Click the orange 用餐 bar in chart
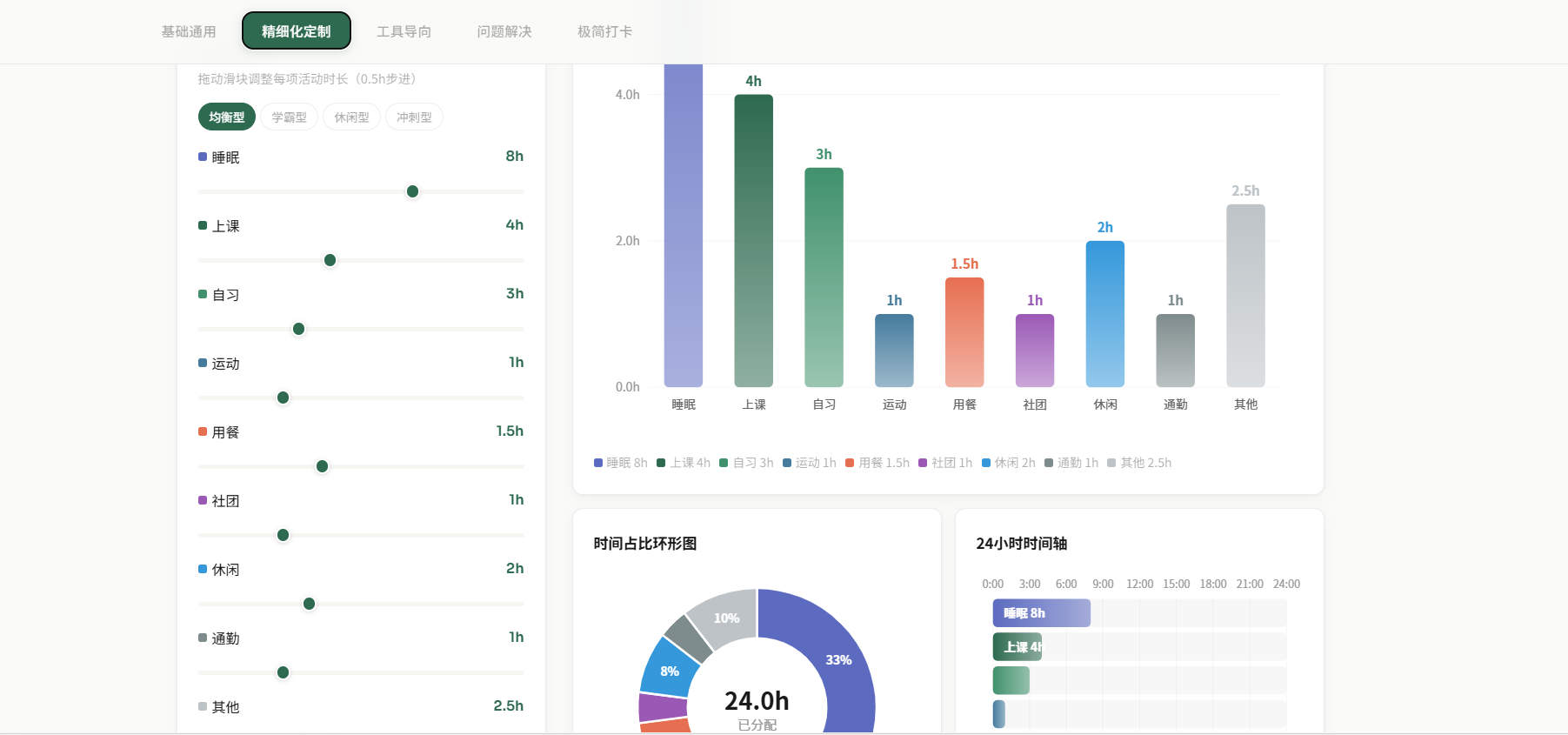The width and height of the screenshot is (1568, 735). tap(964, 332)
